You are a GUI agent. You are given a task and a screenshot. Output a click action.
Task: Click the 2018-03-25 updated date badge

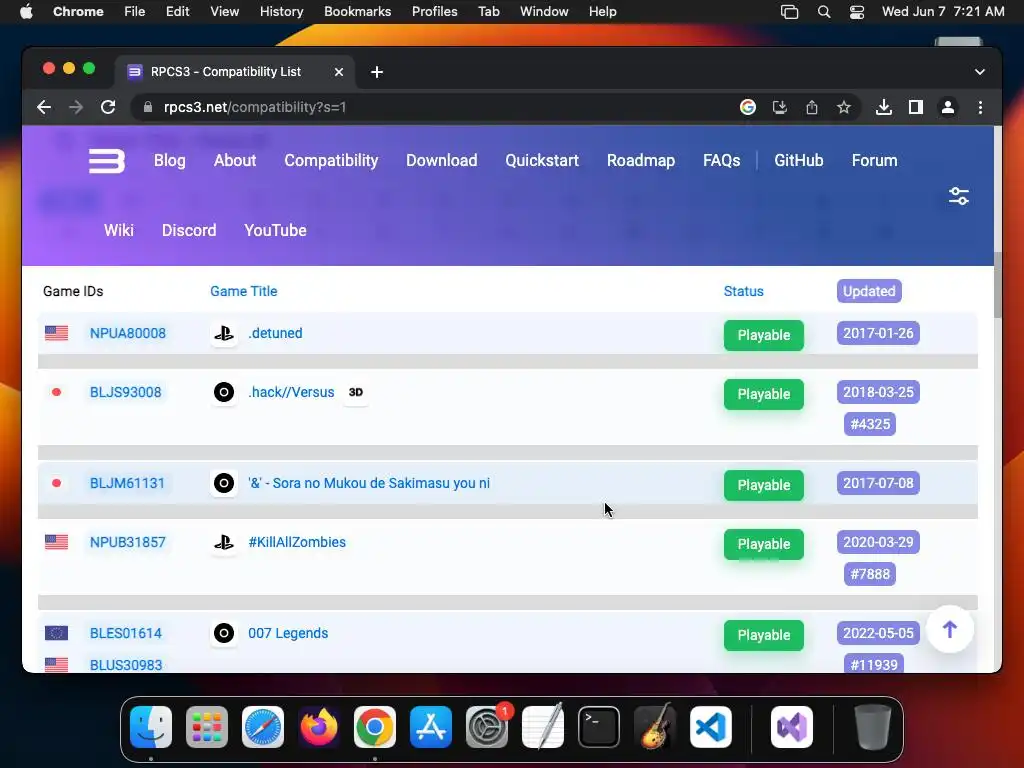[x=878, y=392]
